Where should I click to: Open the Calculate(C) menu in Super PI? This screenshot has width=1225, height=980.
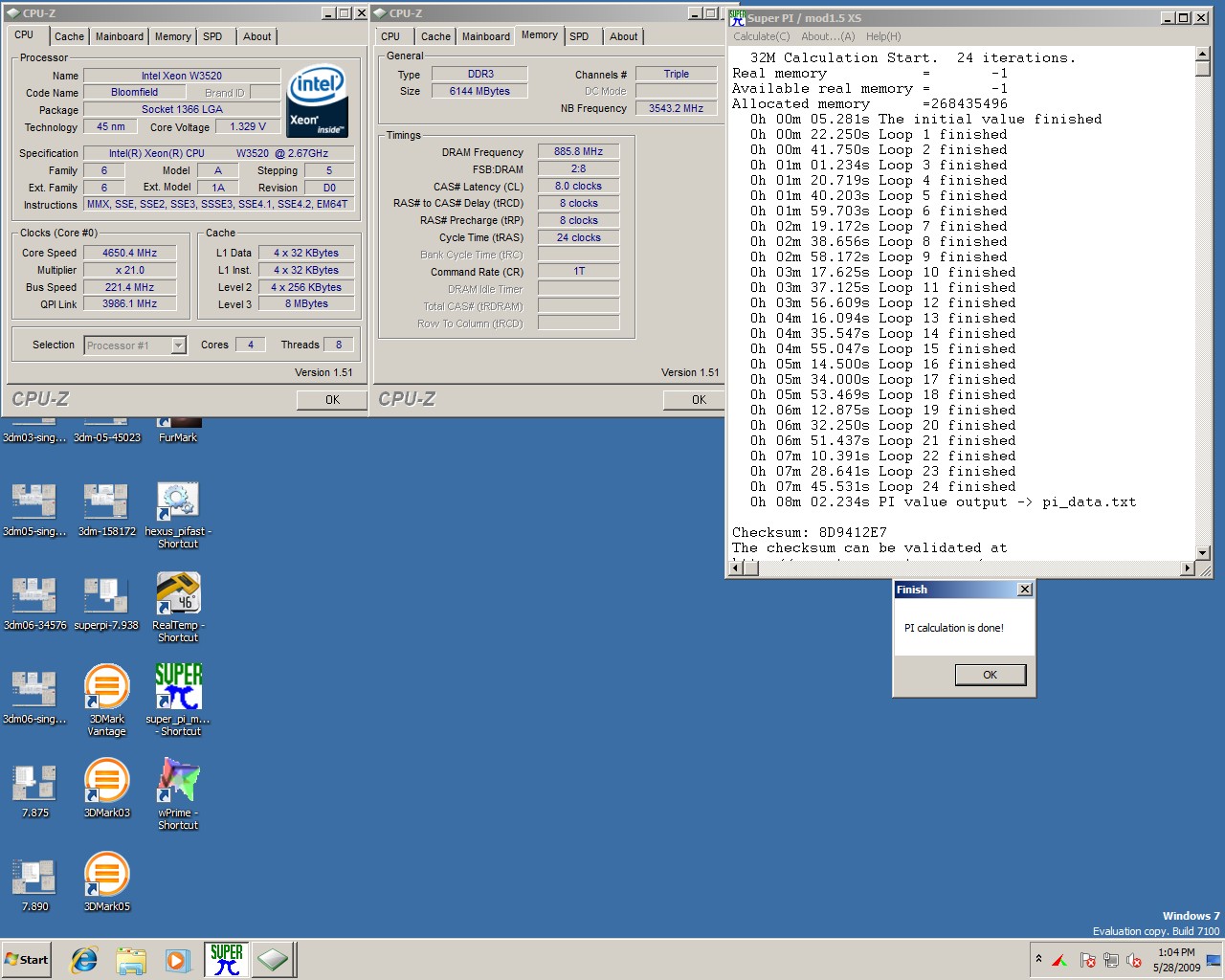pyautogui.click(x=762, y=36)
